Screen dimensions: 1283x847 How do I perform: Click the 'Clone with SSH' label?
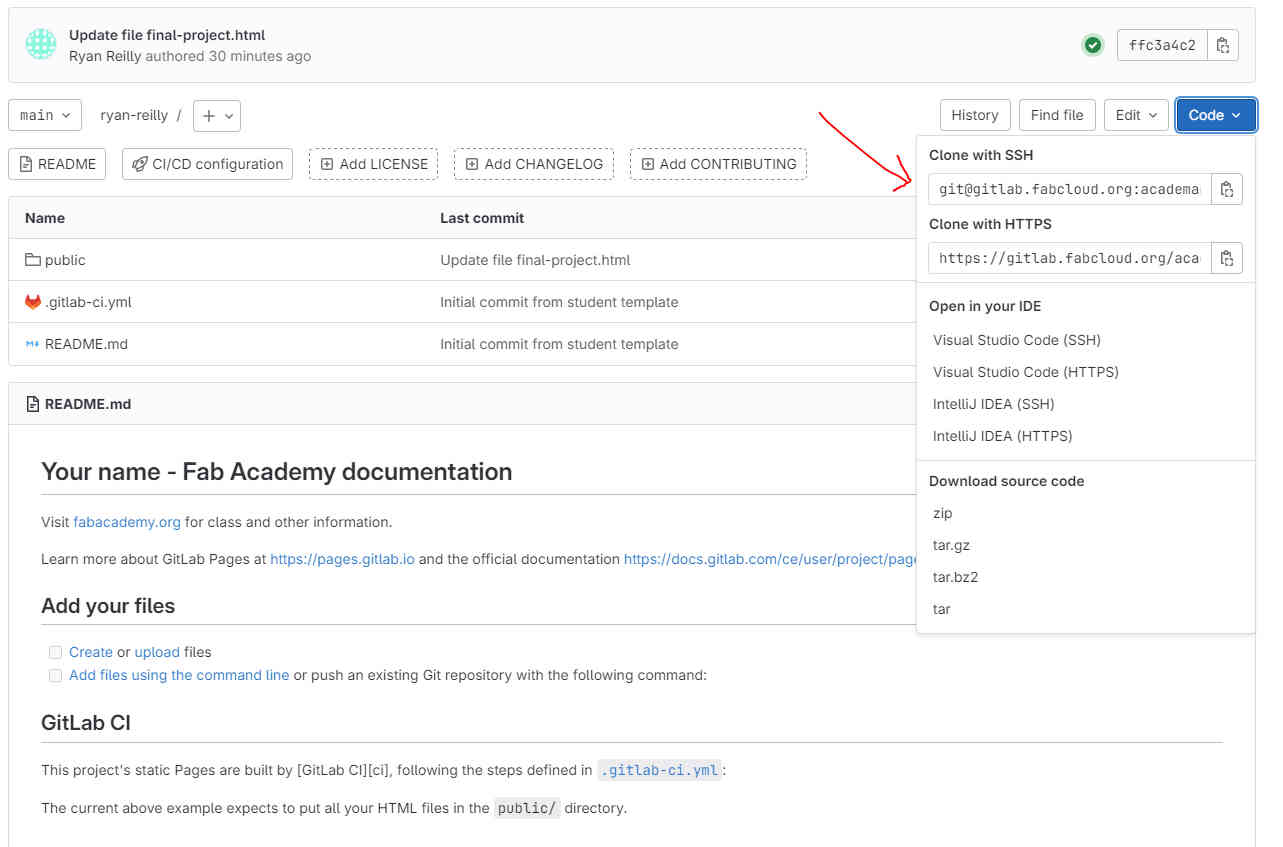click(x=981, y=155)
